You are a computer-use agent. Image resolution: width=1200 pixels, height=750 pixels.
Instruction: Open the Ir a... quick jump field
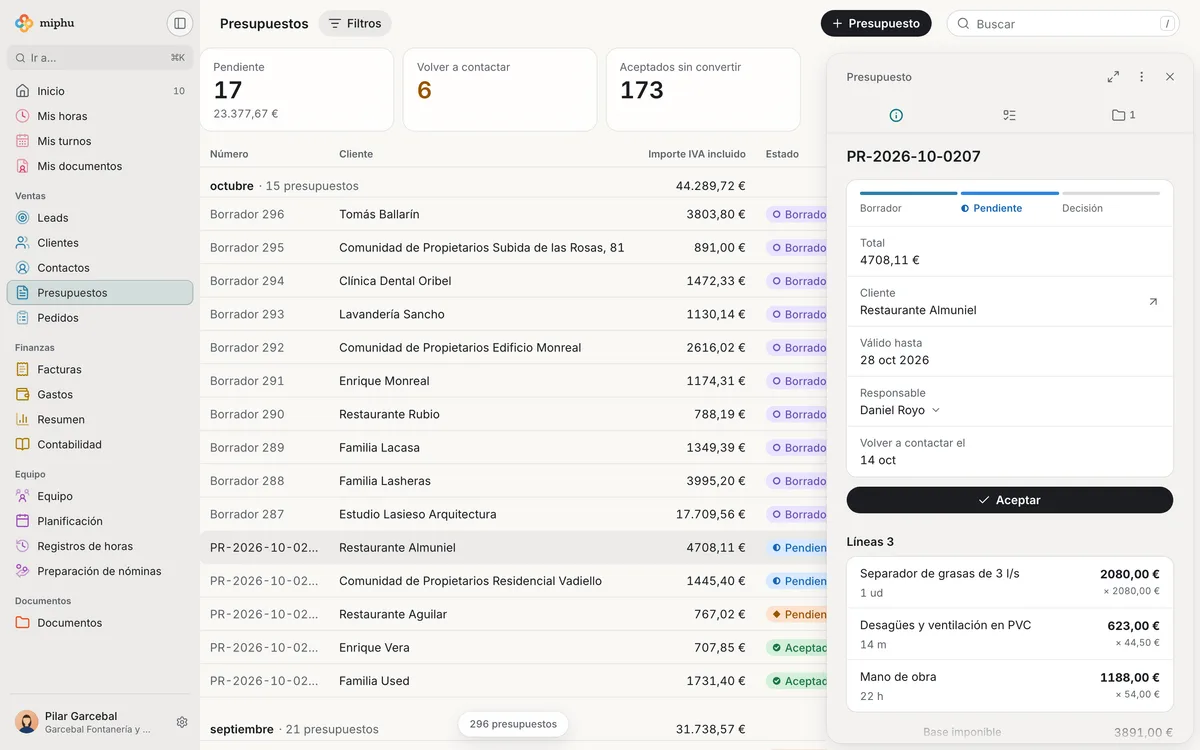click(100, 58)
